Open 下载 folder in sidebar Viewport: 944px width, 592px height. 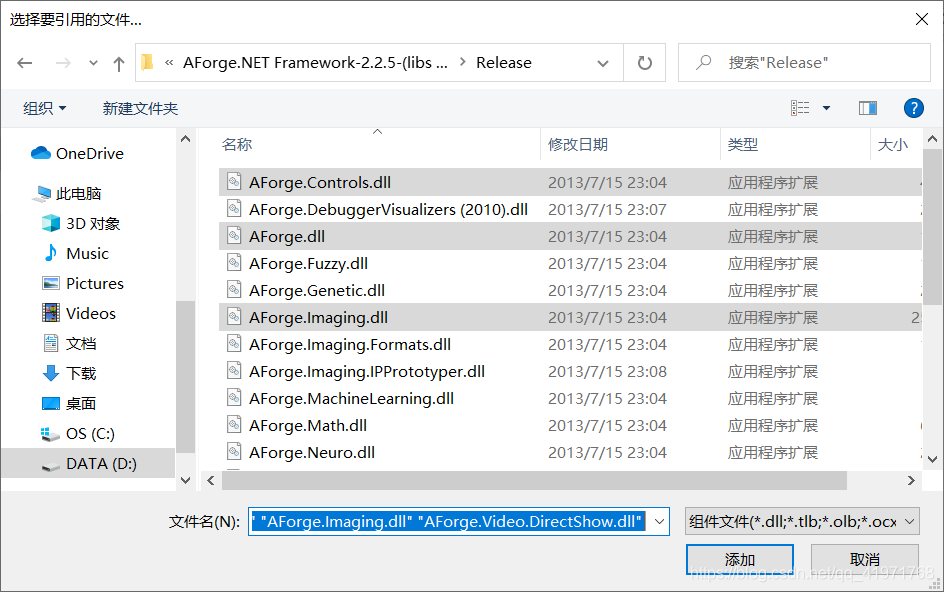(70, 373)
